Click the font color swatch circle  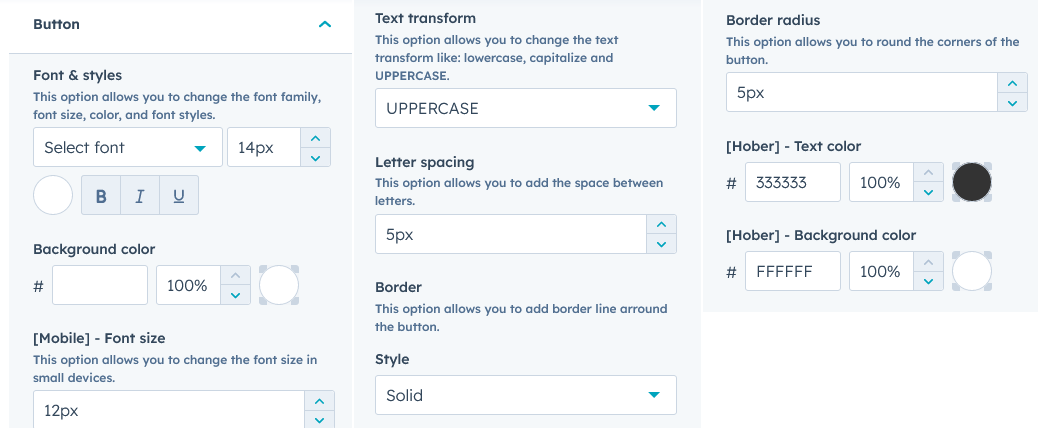tap(53, 196)
